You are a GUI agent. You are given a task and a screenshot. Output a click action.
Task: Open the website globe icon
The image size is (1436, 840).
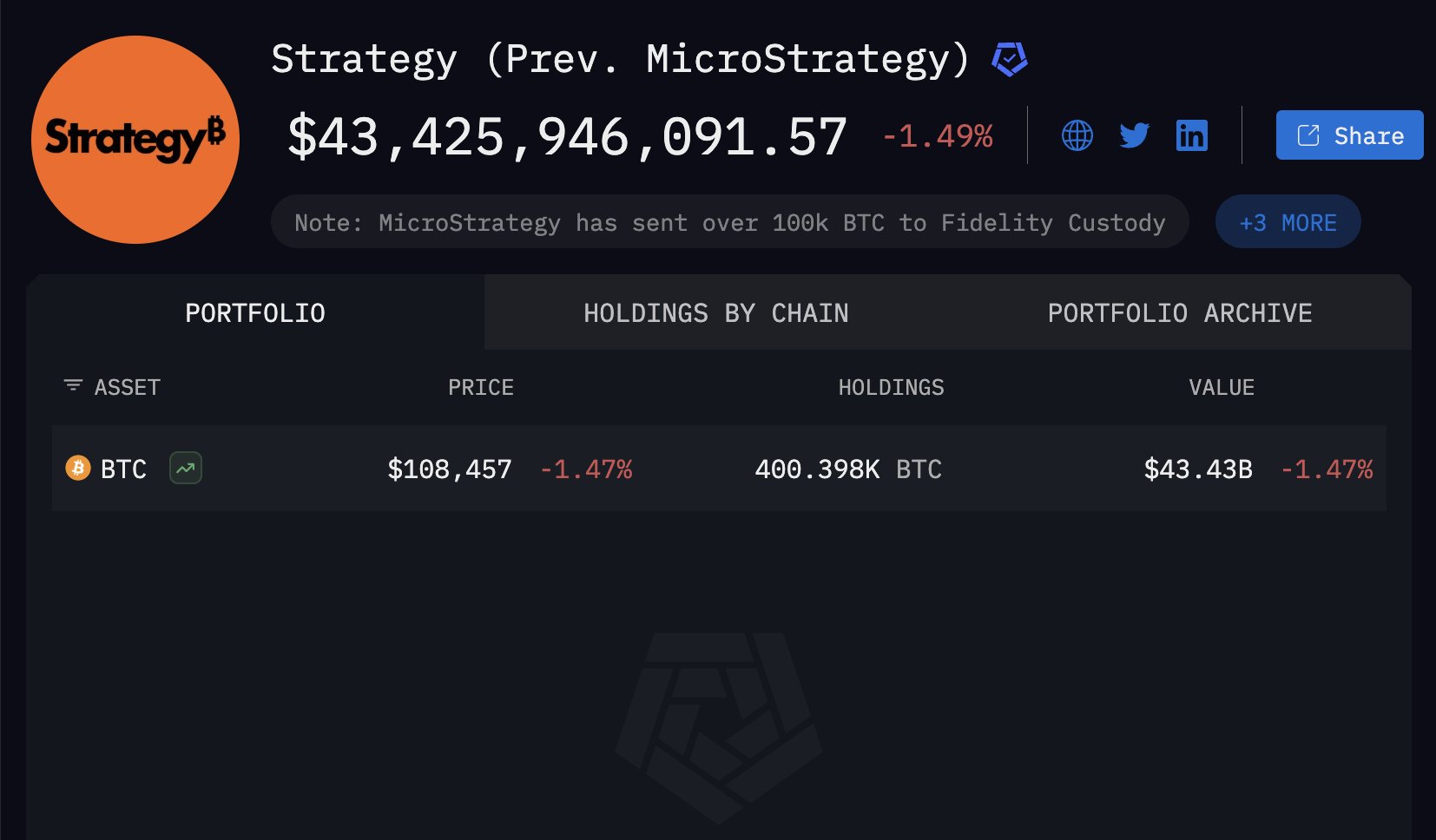(1077, 135)
